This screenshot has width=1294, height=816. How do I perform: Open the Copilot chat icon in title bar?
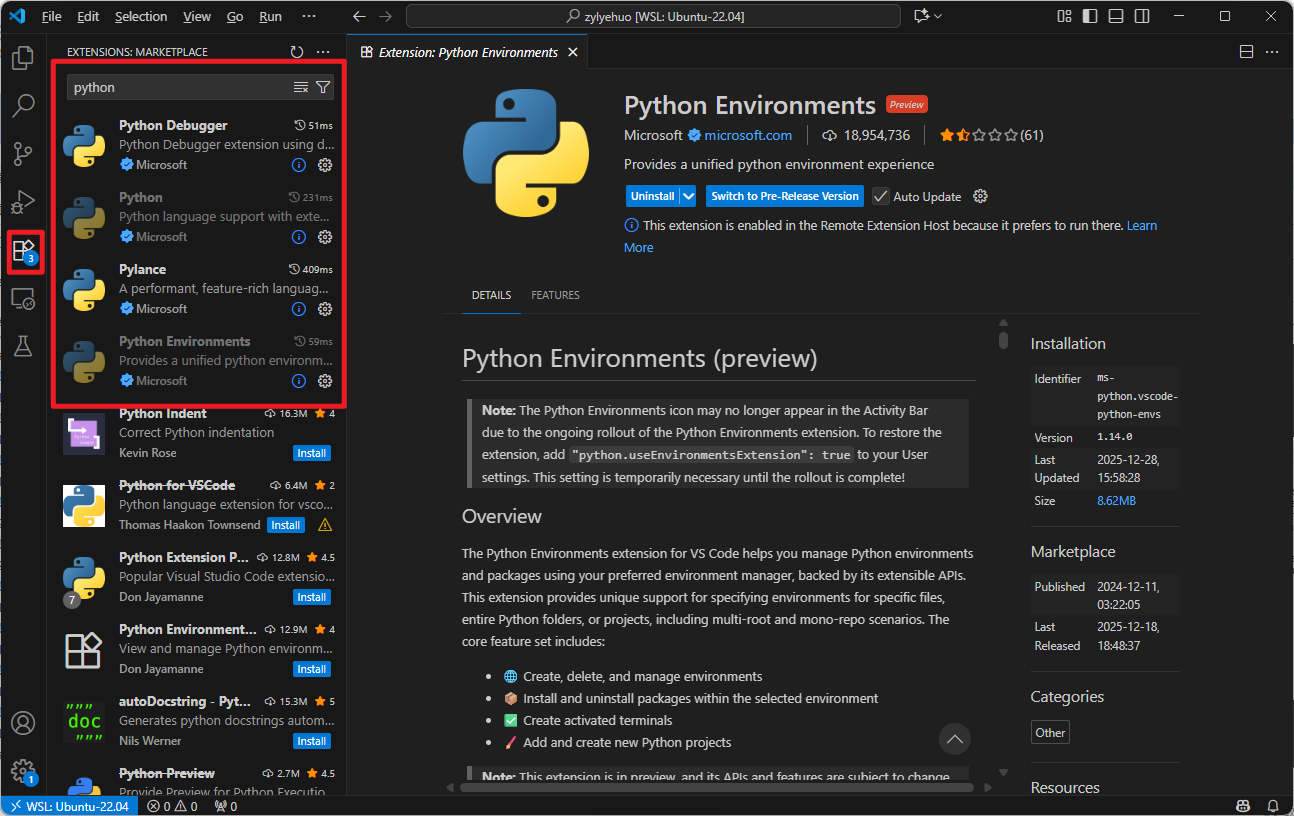pyautogui.click(x=921, y=17)
